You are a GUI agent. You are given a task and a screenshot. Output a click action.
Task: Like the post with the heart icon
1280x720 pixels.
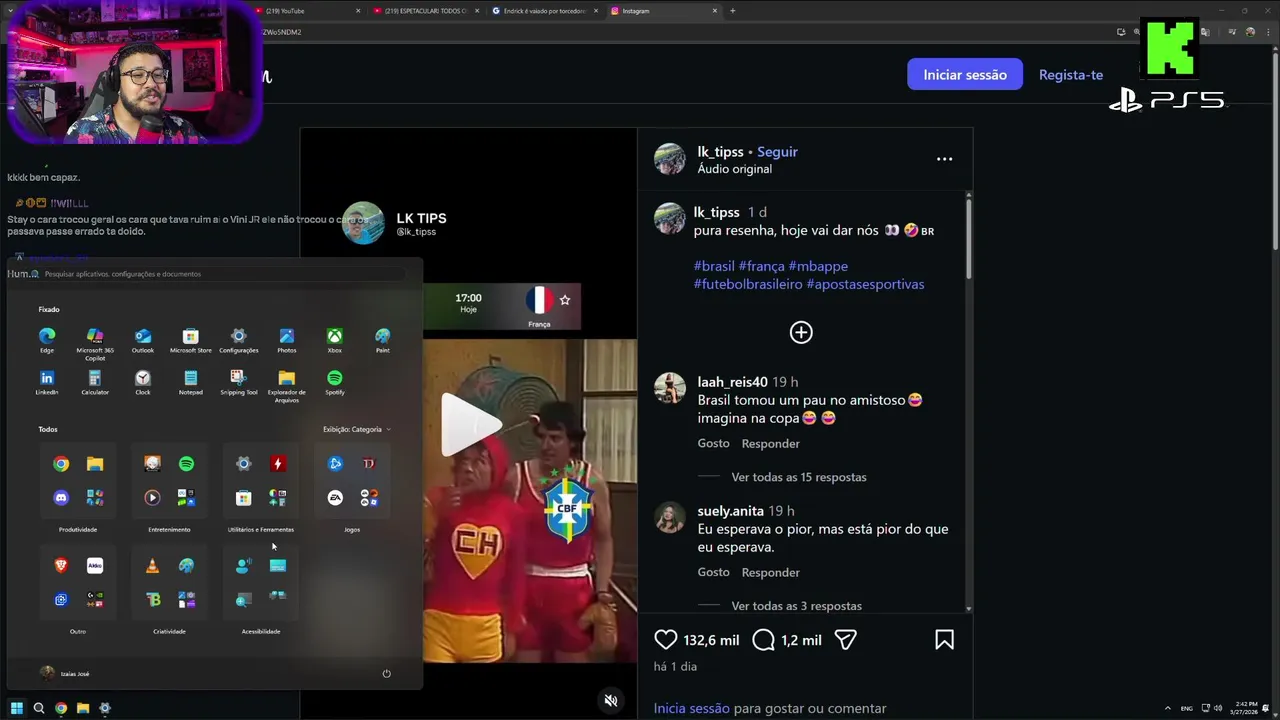[x=665, y=640]
